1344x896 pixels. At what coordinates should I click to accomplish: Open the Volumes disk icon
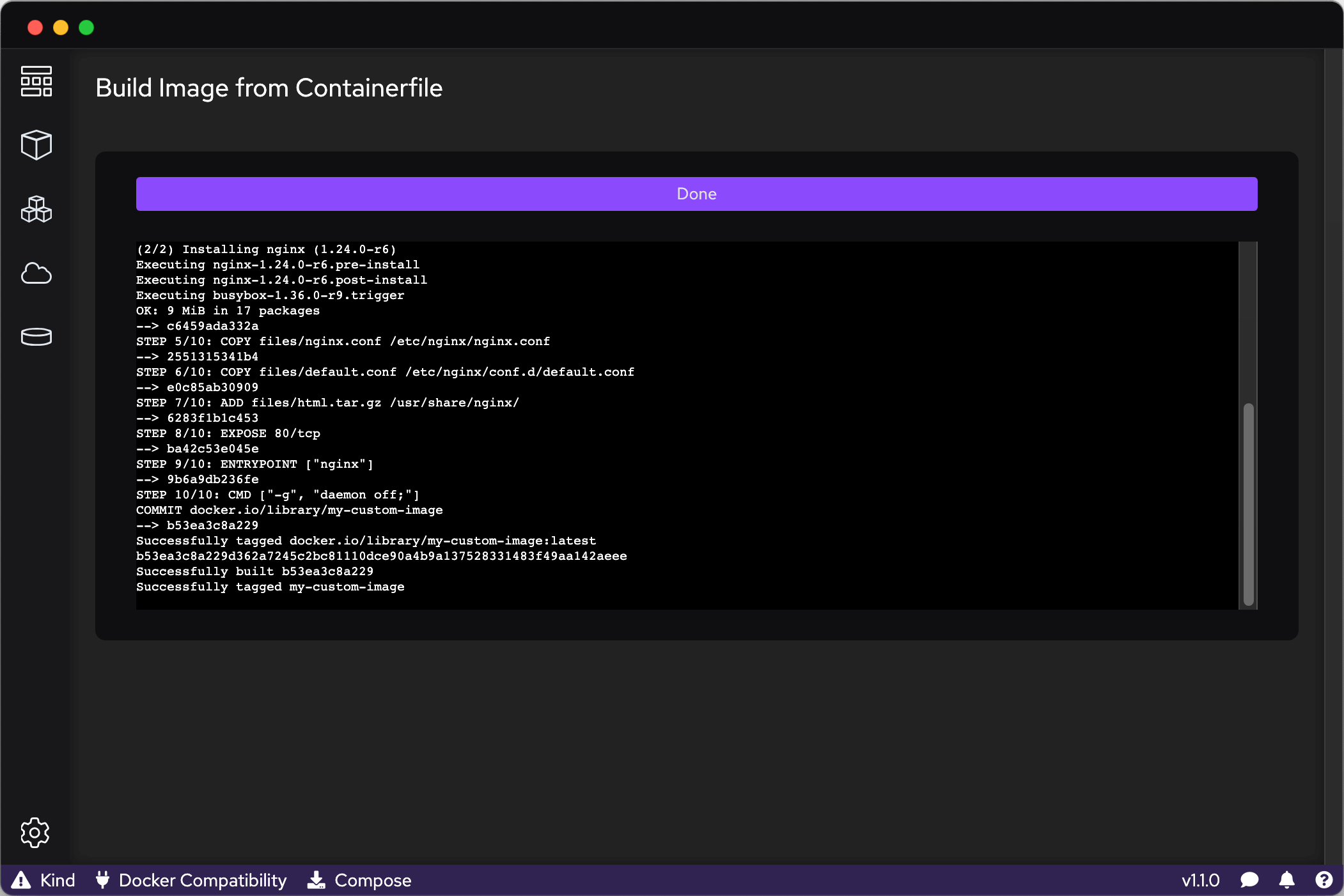[x=36, y=337]
